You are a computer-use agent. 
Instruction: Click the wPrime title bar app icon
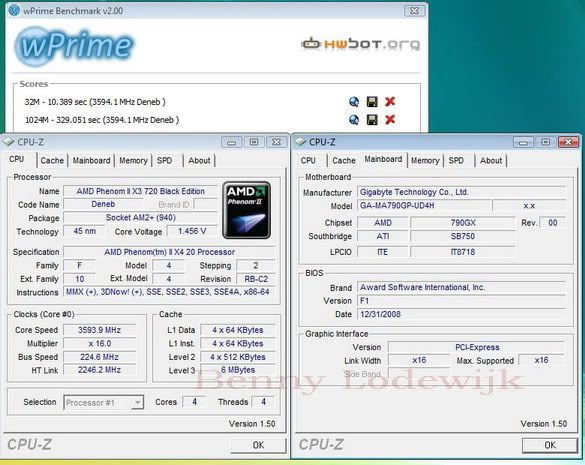(x=14, y=10)
